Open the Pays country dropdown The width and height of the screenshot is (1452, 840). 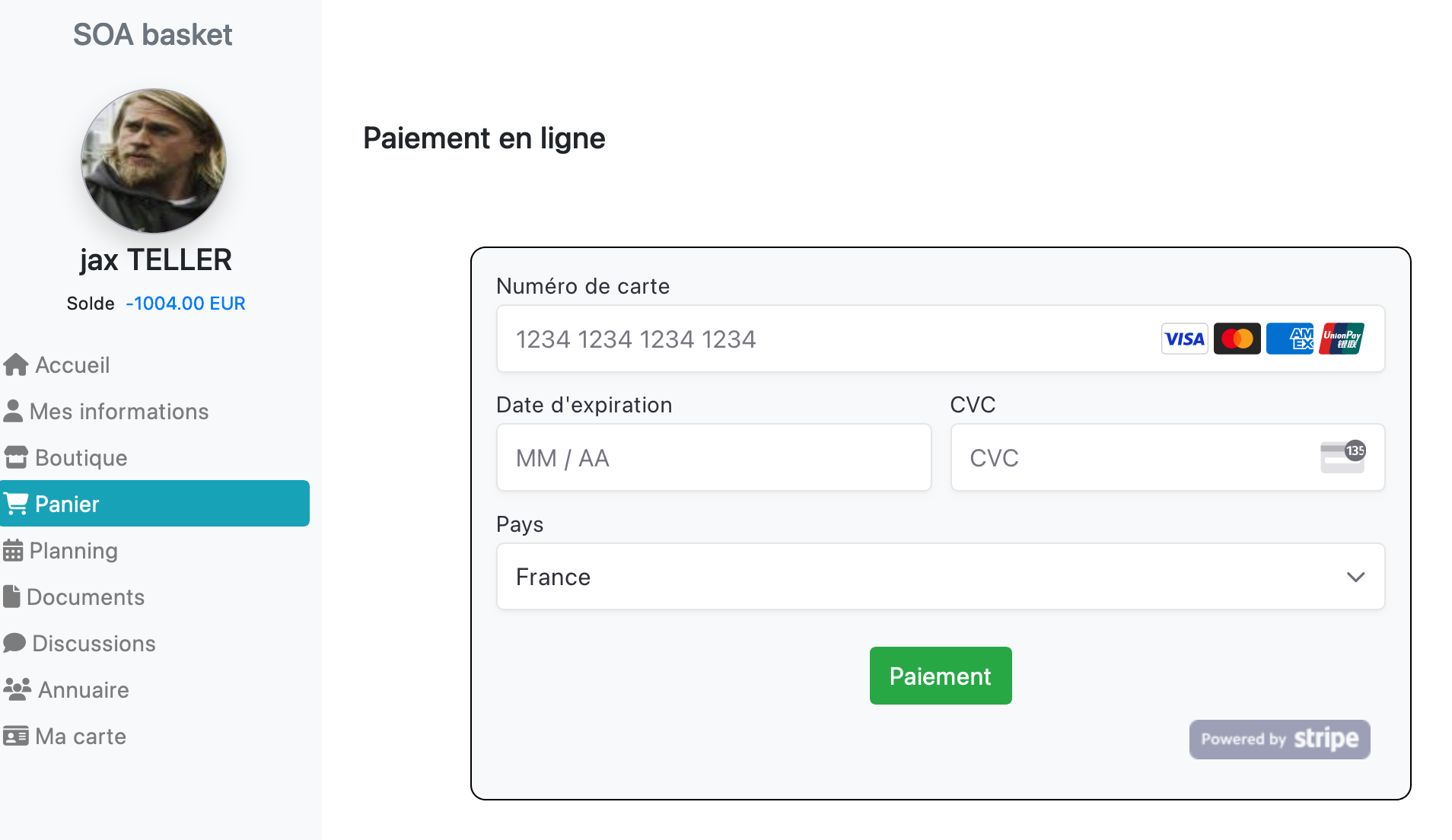pyautogui.click(x=940, y=577)
